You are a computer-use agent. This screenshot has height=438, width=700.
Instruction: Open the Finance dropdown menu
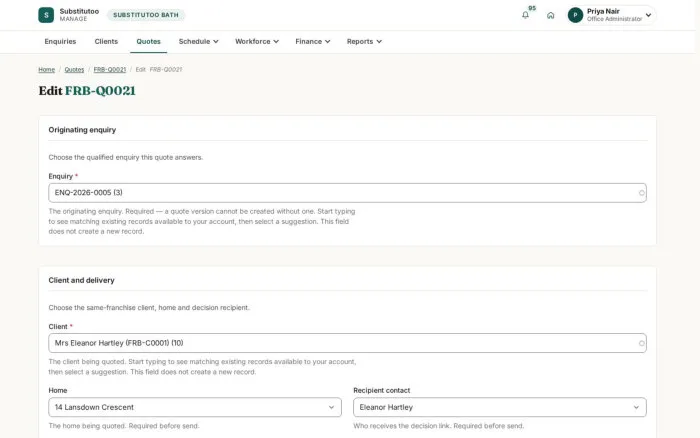pos(312,42)
